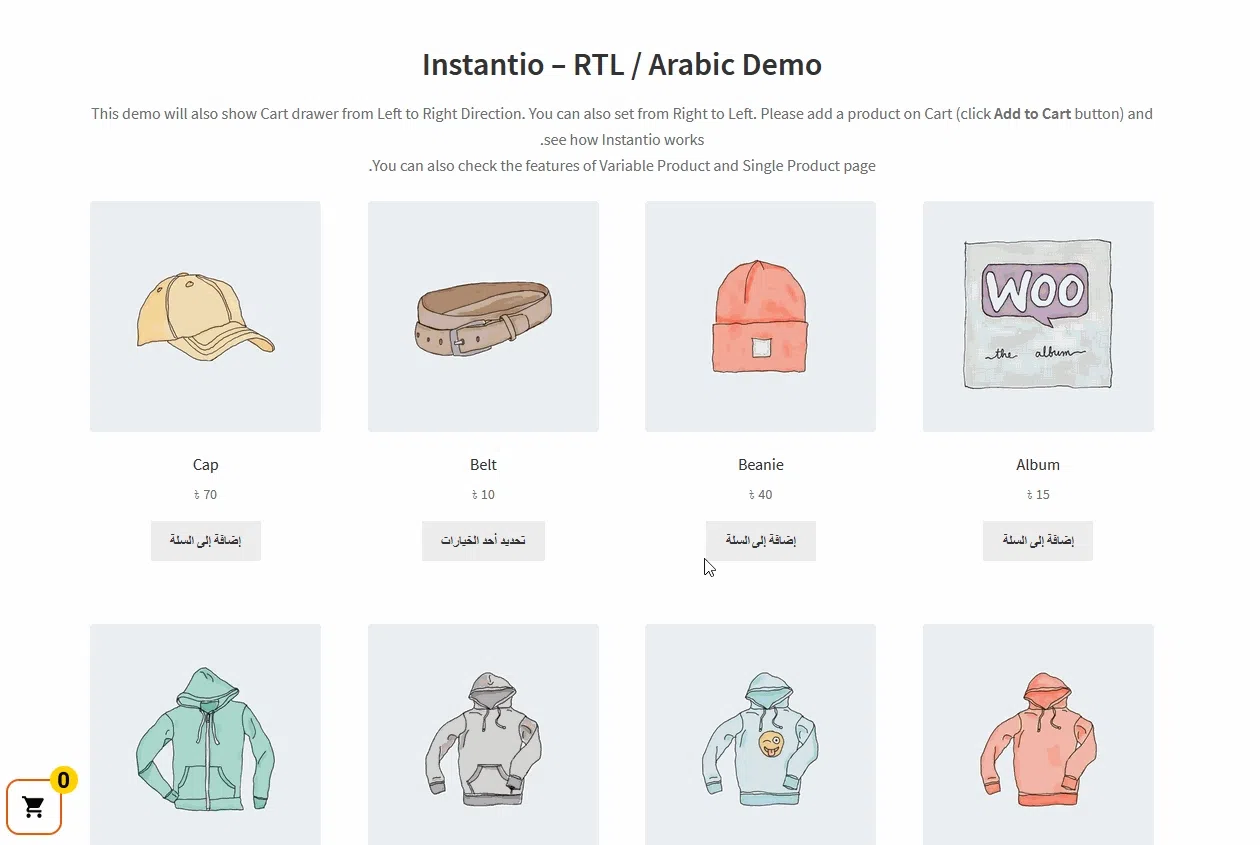Click the Variable Product and Single Product sentence

pyautogui.click(x=622, y=166)
